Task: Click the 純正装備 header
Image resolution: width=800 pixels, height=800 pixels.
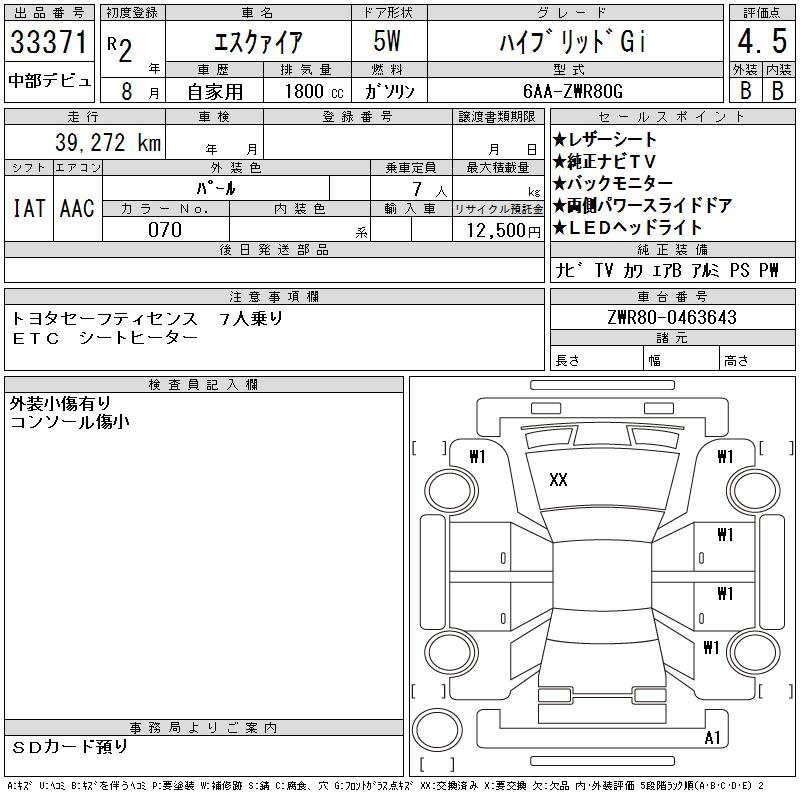Action: 672,249
